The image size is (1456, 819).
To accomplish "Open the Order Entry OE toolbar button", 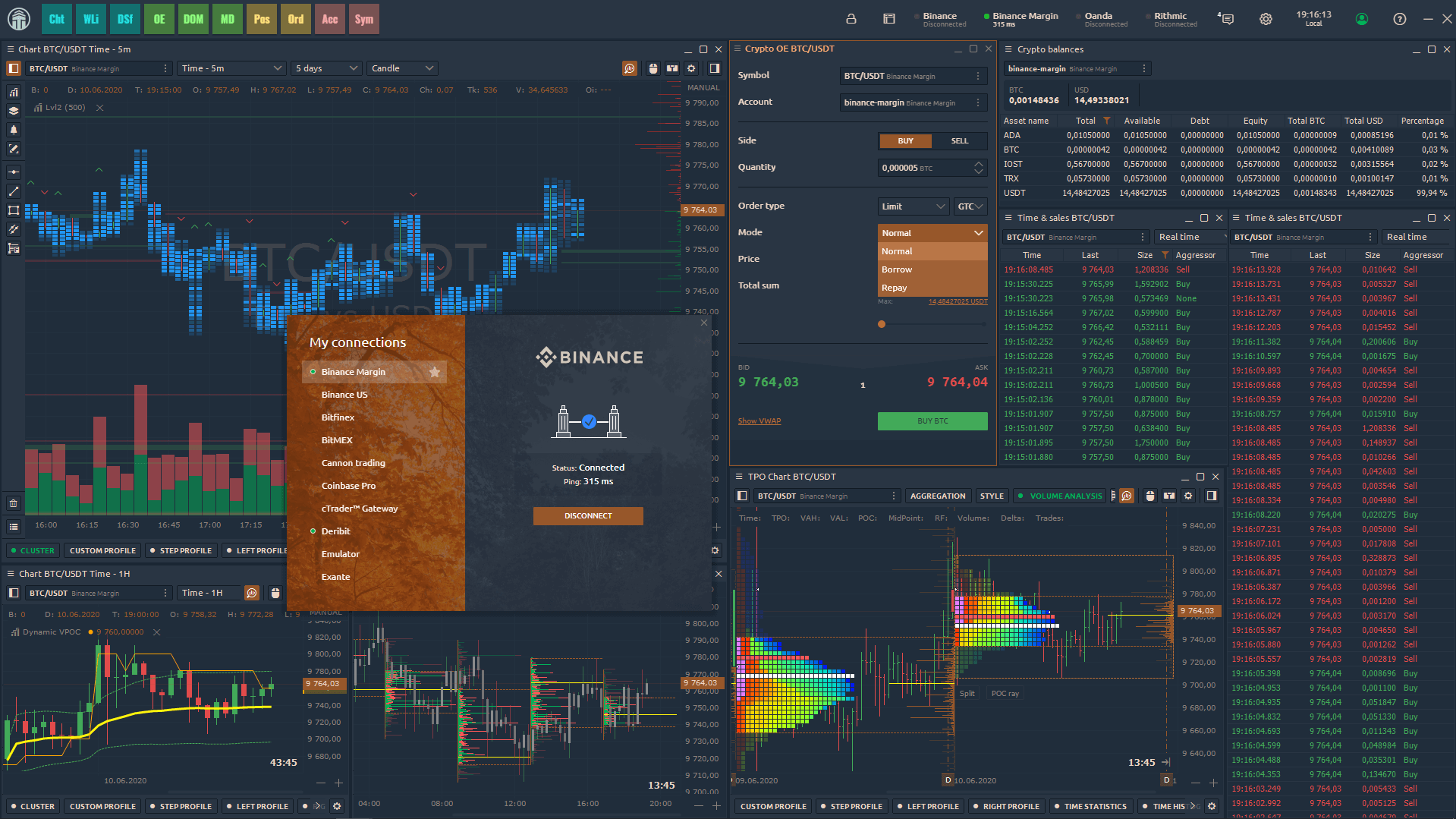I will [159, 19].
